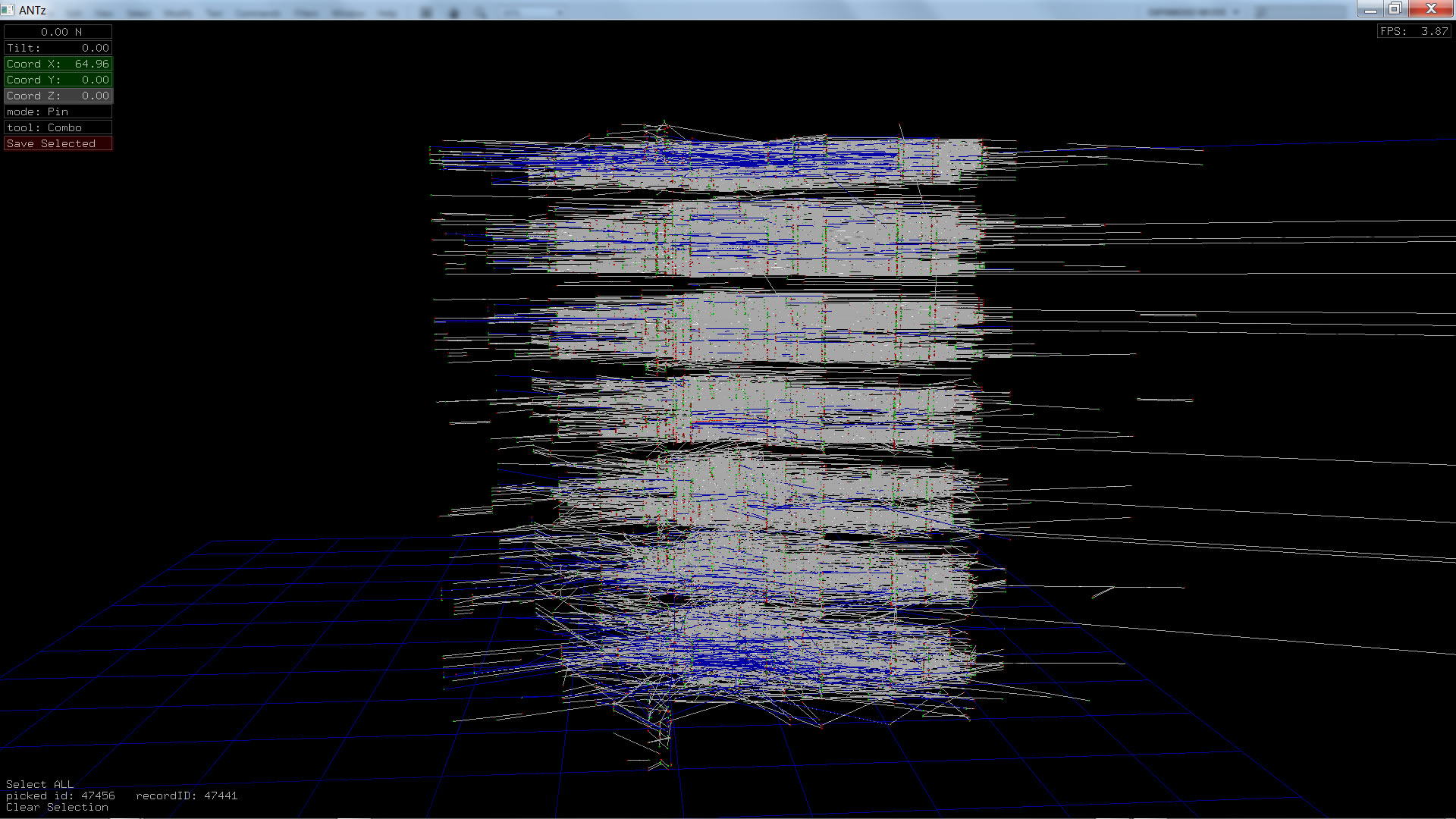
Task: Toggle the mode: Pin indicator
Action: 58,111
